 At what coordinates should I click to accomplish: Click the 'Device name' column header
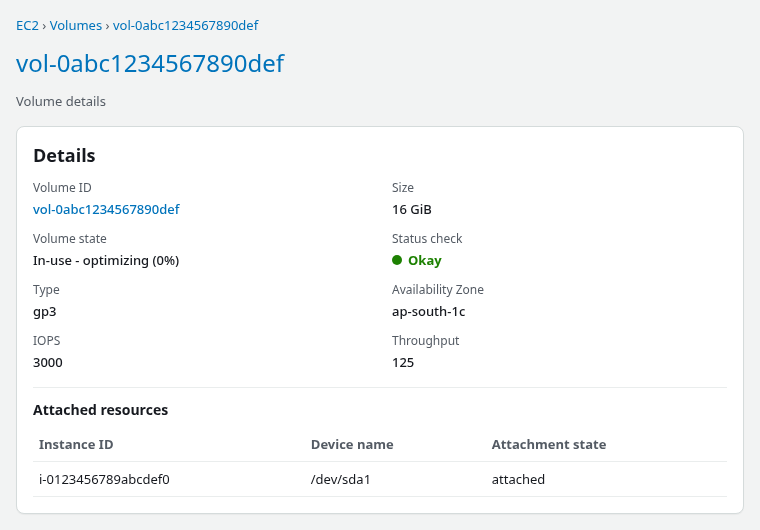(x=352, y=445)
